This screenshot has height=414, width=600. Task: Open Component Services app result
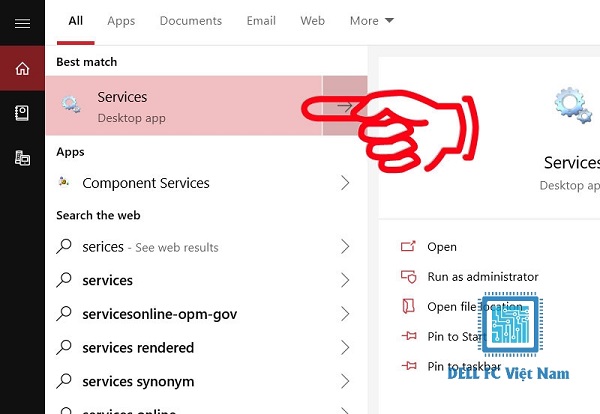[x=206, y=183]
